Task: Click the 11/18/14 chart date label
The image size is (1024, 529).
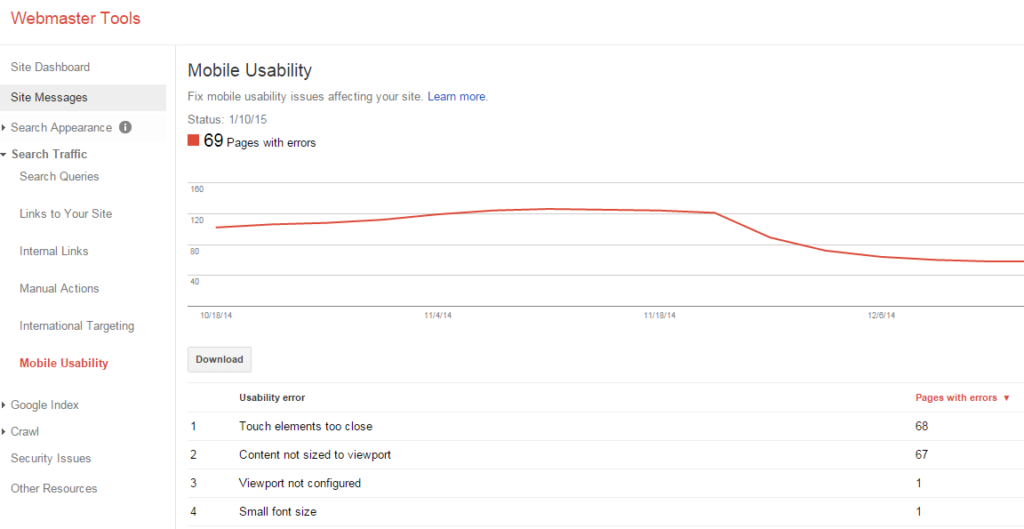Action: (x=659, y=315)
